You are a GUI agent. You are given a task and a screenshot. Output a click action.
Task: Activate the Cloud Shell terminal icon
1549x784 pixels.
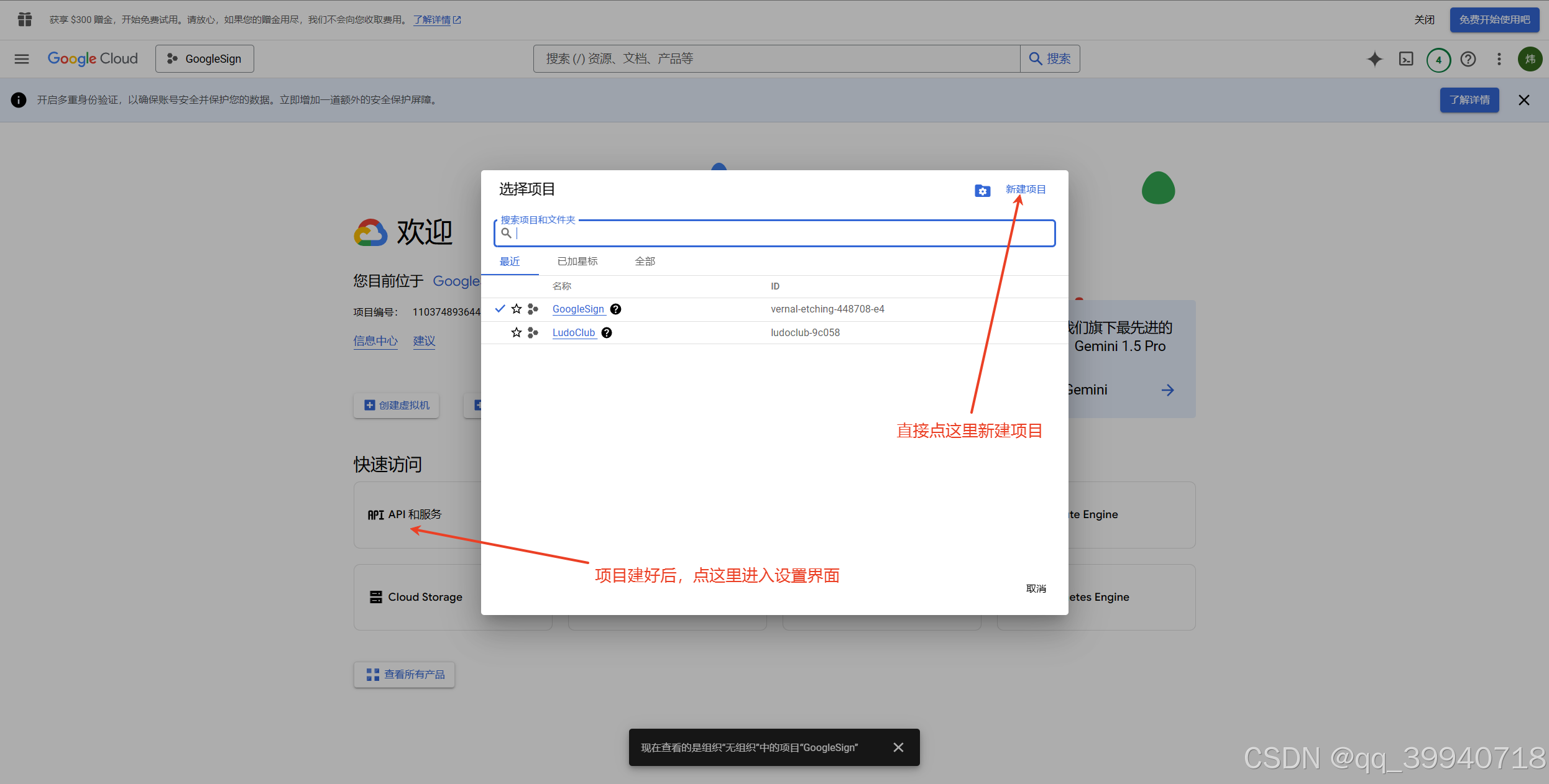(x=1406, y=59)
